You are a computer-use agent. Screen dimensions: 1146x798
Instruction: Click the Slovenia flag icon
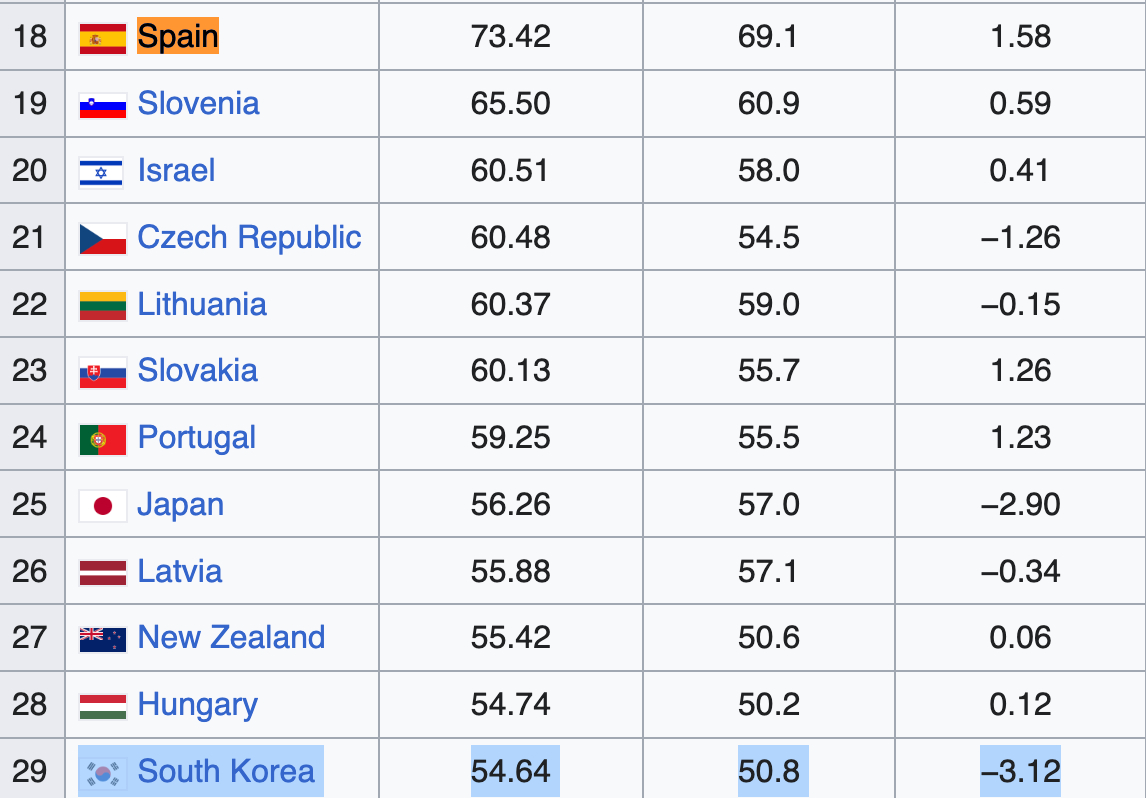click(x=102, y=105)
